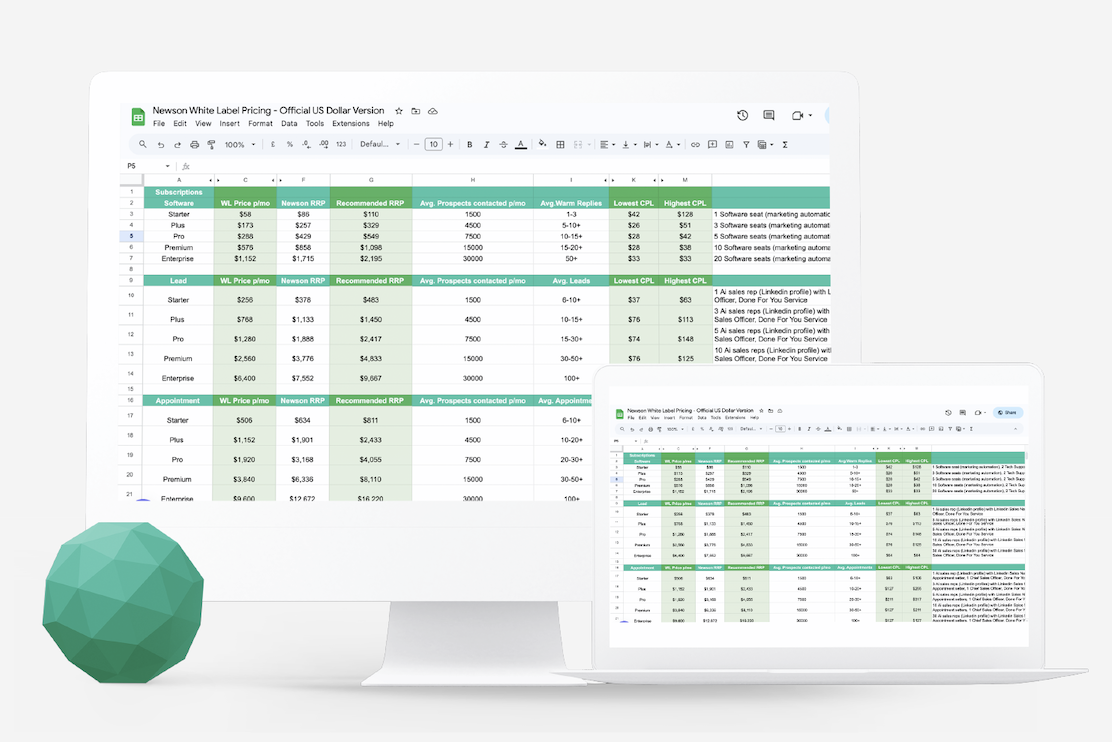Open the text color picker on the monitor
Screen dimensions: 1112x742
[x=521, y=145]
